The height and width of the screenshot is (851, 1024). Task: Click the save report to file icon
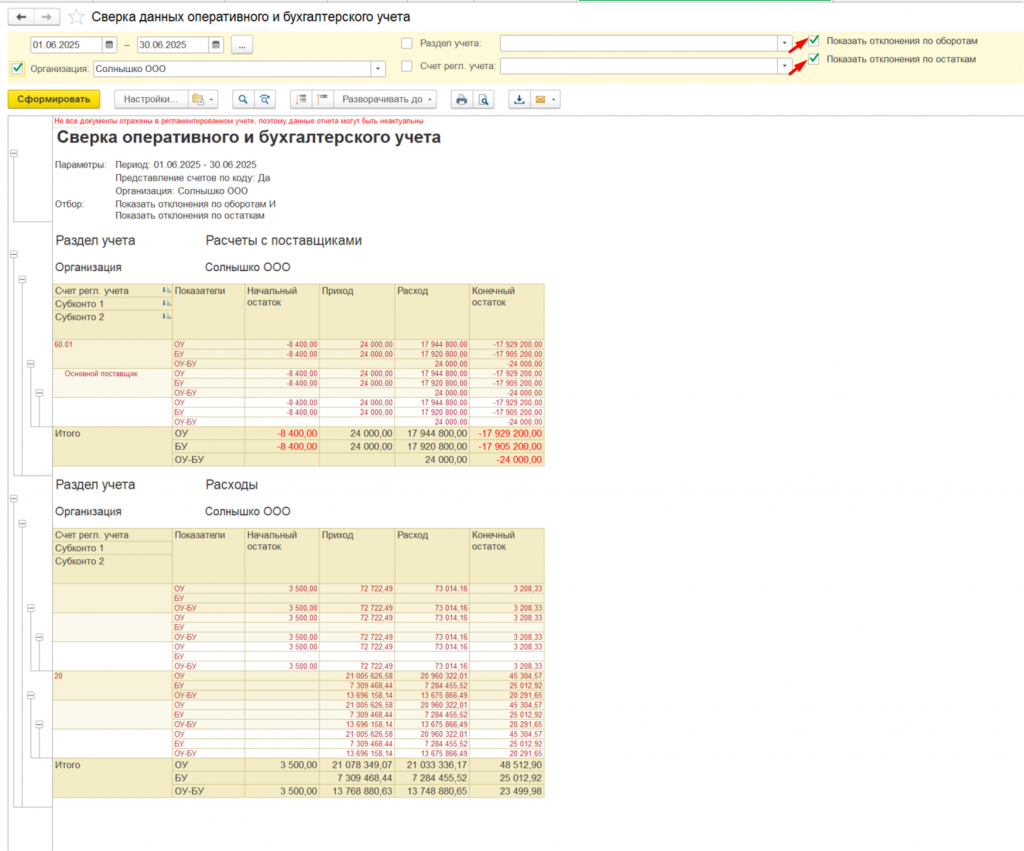click(x=519, y=99)
